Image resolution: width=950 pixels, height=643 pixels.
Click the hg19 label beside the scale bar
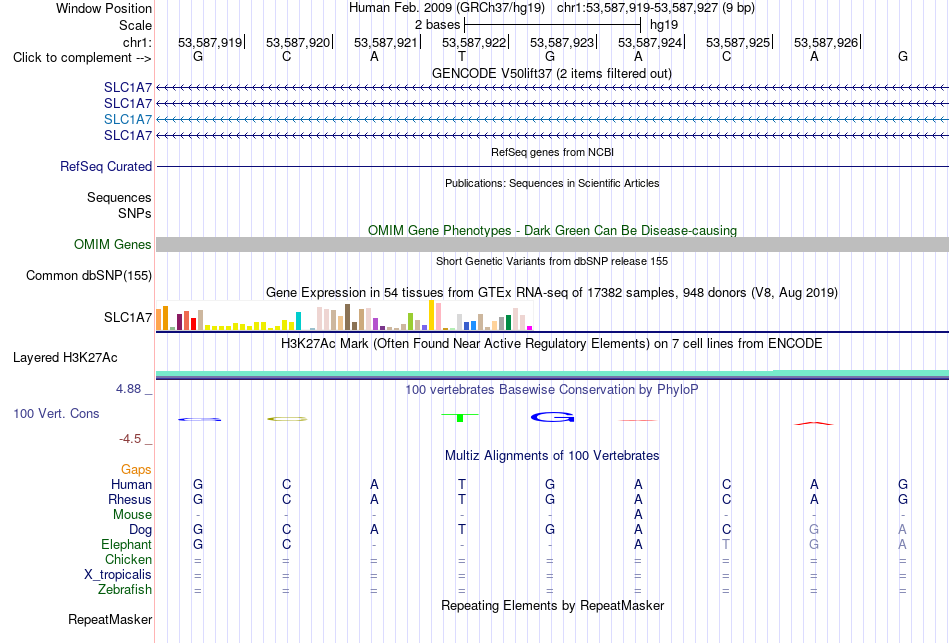[x=664, y=25]
